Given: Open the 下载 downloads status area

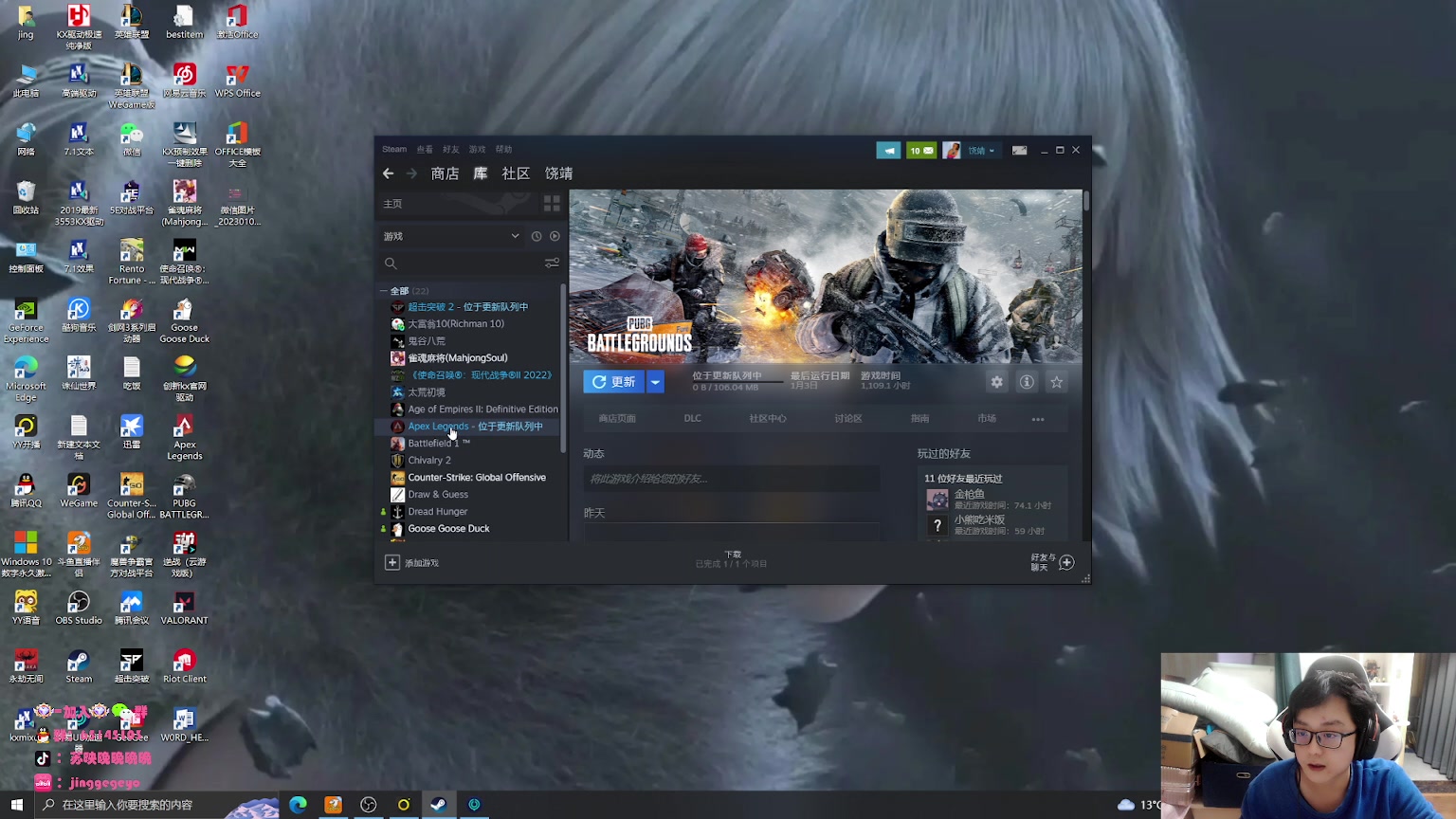Looking at the screenshot, I should coord(732,559).
